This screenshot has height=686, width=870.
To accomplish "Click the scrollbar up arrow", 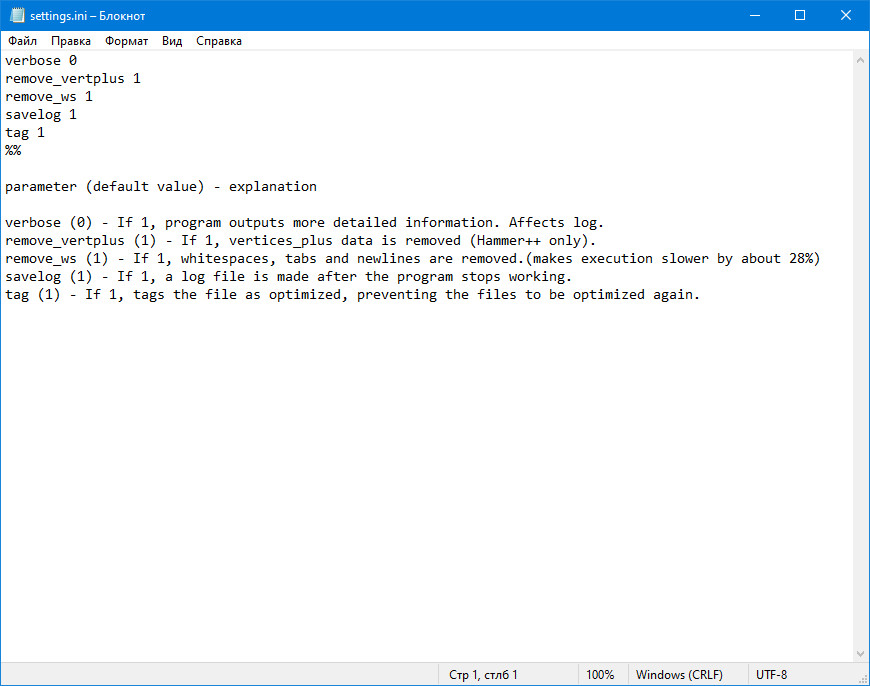I will coord(860,59).
